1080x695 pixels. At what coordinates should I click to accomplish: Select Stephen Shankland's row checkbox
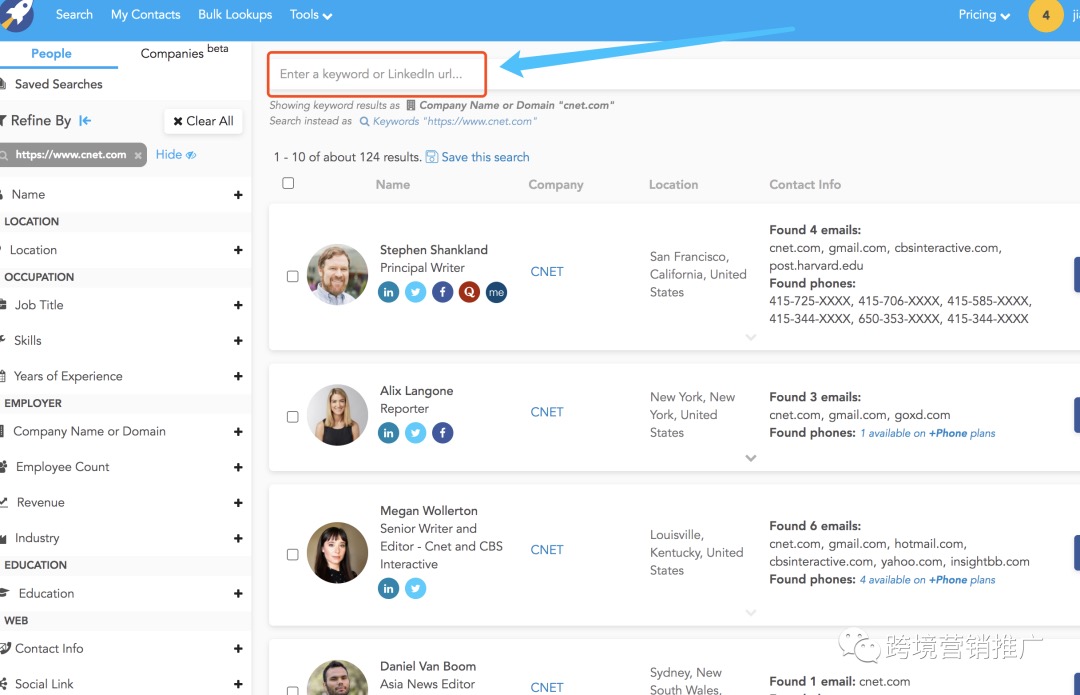(293, 276)
